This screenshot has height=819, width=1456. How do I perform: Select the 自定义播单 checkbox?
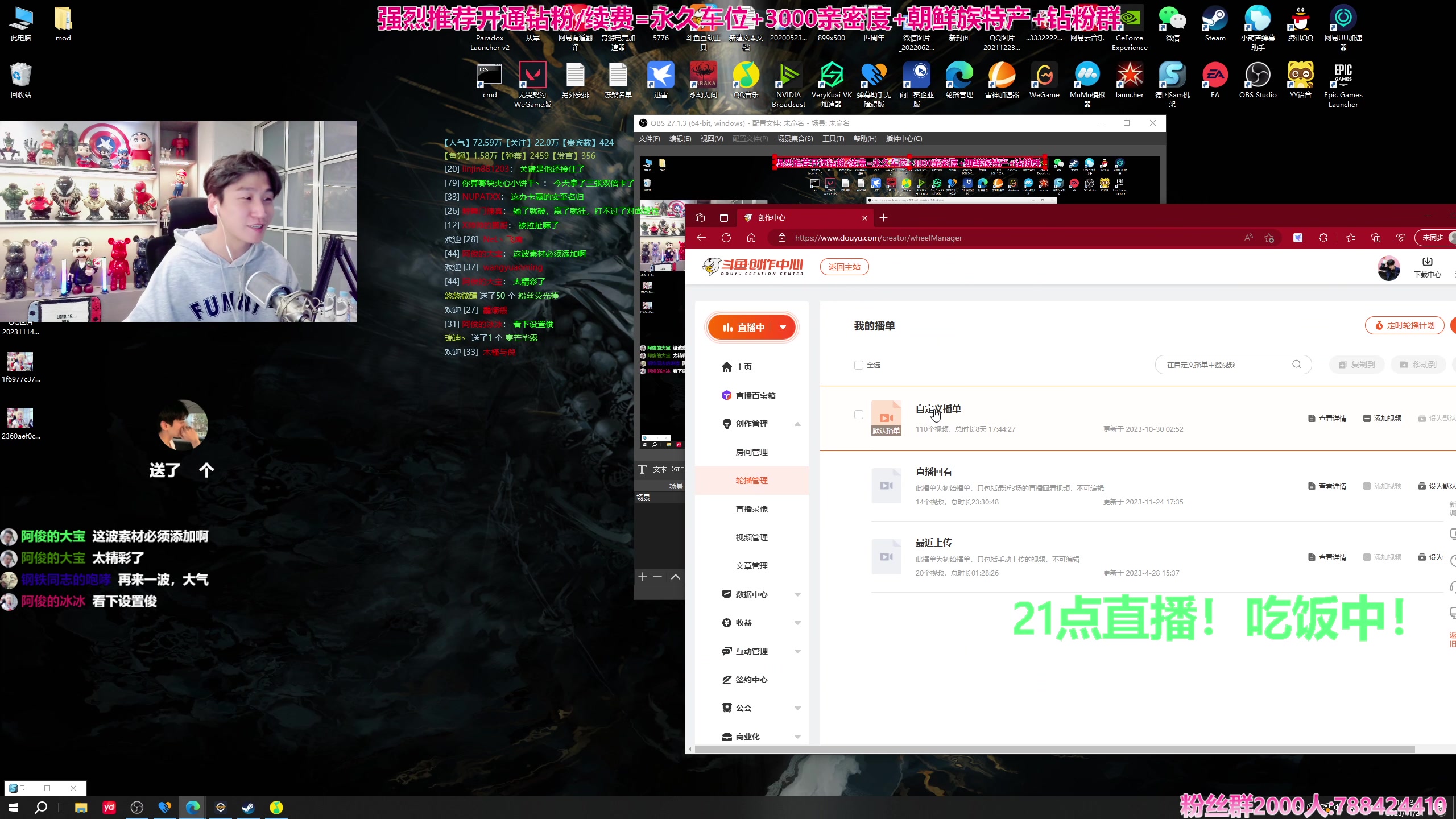(x=859, y=415)
